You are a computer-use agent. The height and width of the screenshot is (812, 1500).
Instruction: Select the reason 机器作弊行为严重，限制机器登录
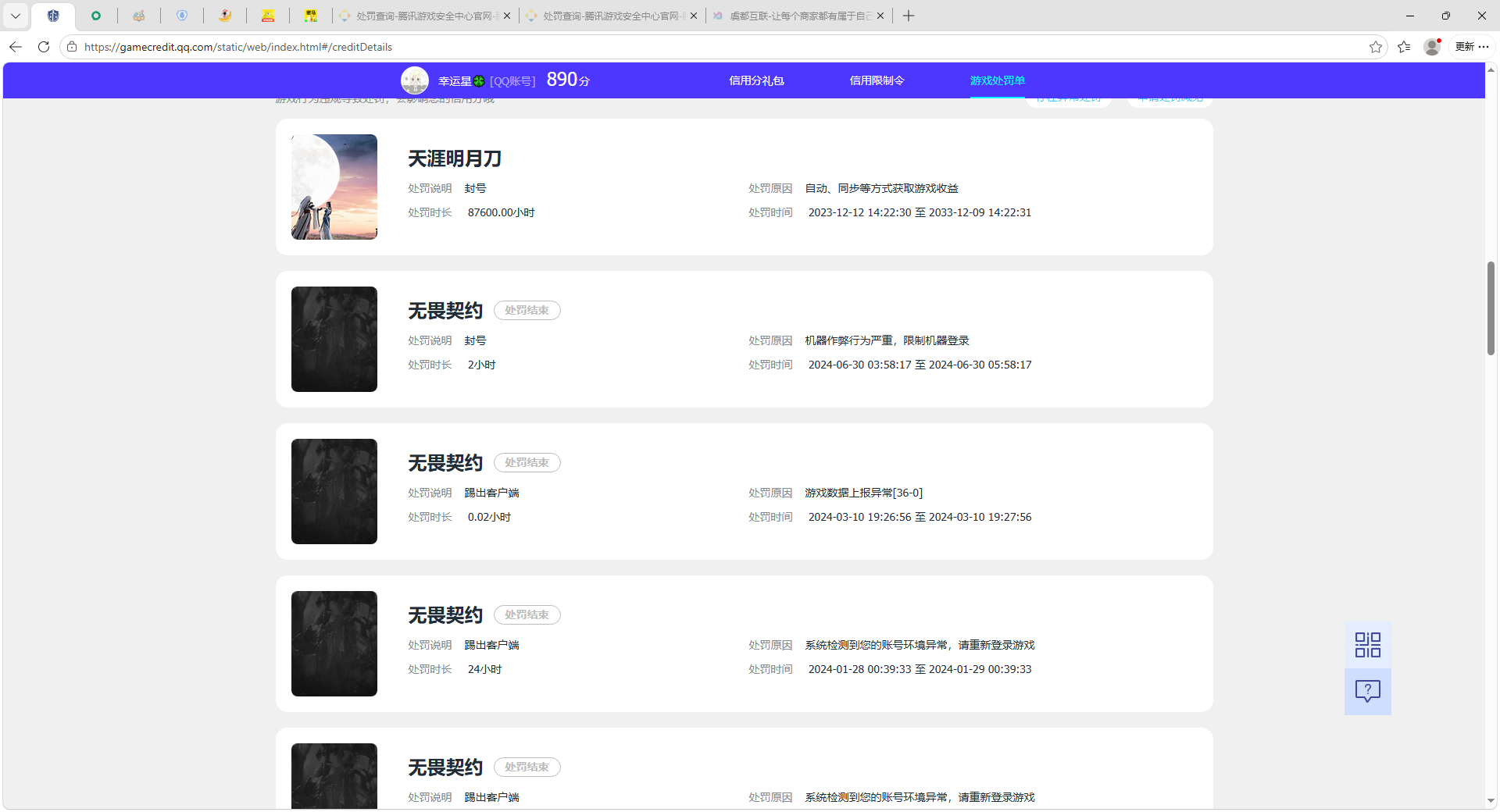[887, 340]
